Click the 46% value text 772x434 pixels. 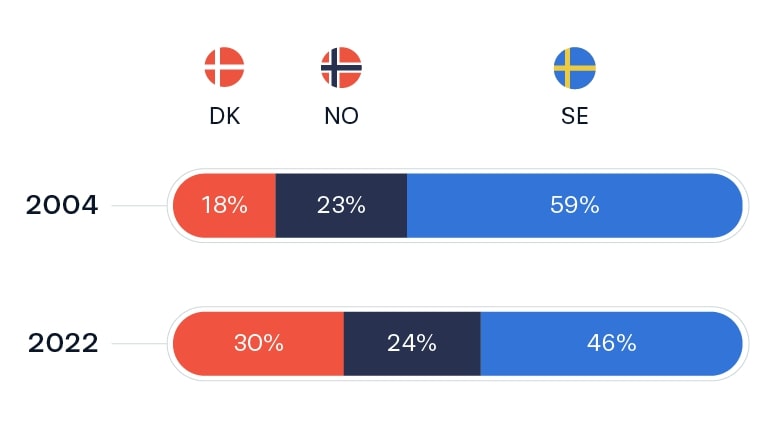click(x=611, y=343)
